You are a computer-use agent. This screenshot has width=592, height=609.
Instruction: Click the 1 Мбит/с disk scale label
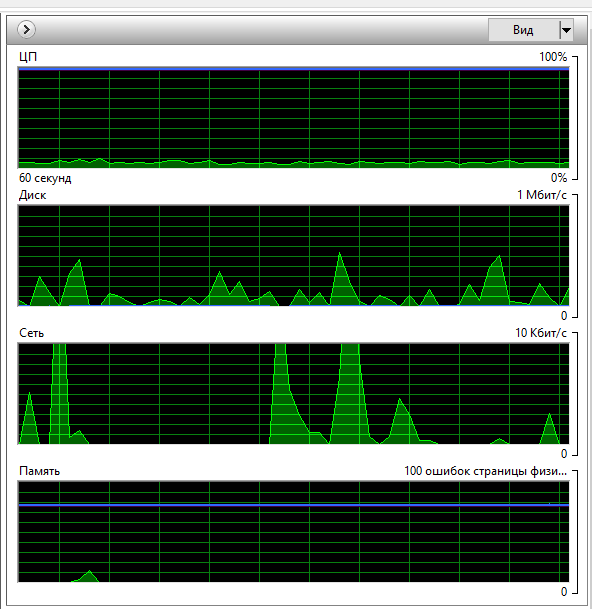point(542,195)
